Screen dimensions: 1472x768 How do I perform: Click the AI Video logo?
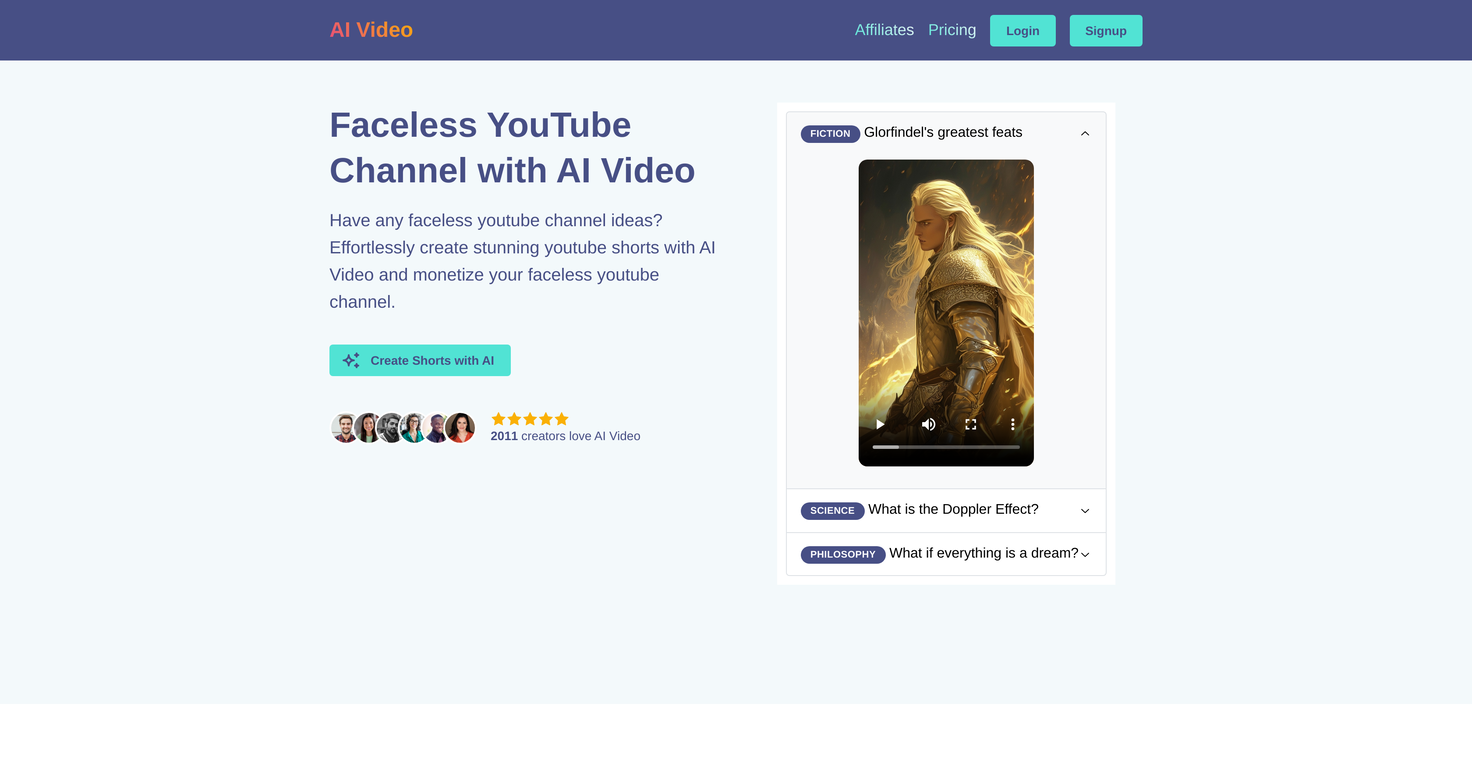371,29
